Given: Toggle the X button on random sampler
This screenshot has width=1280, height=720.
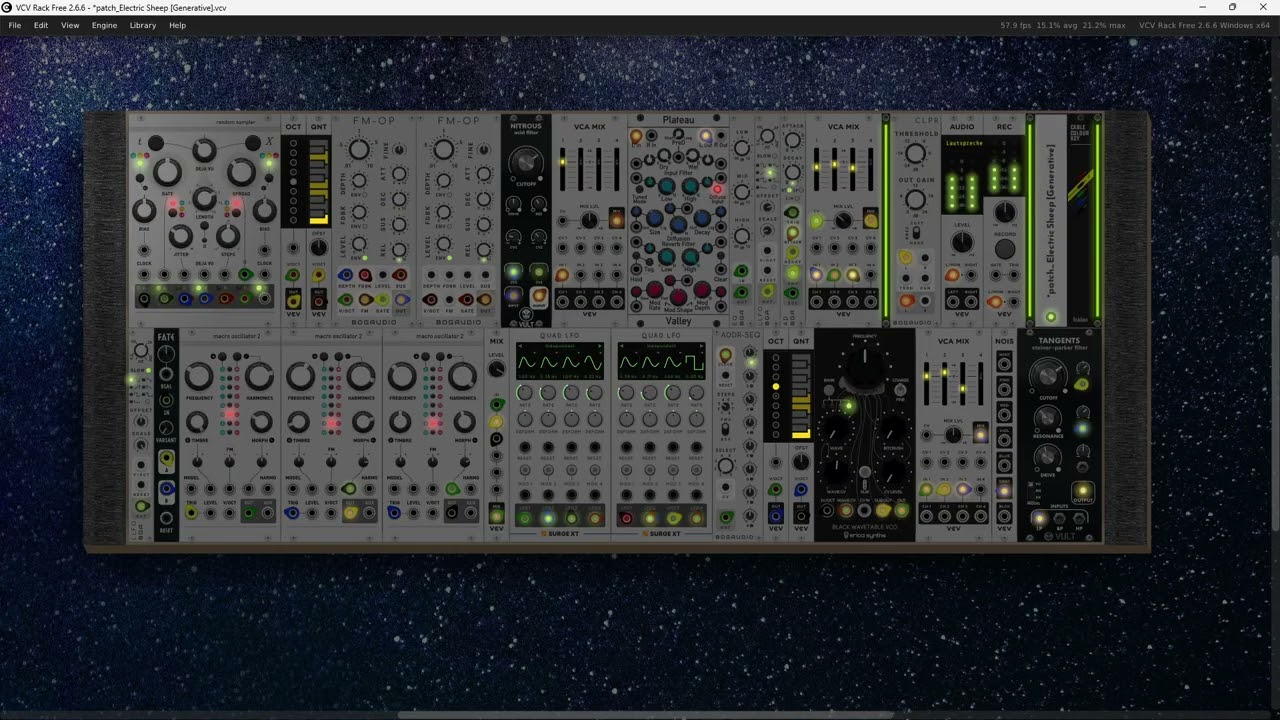Looking at the screenshot, I should tap(253, 144).
